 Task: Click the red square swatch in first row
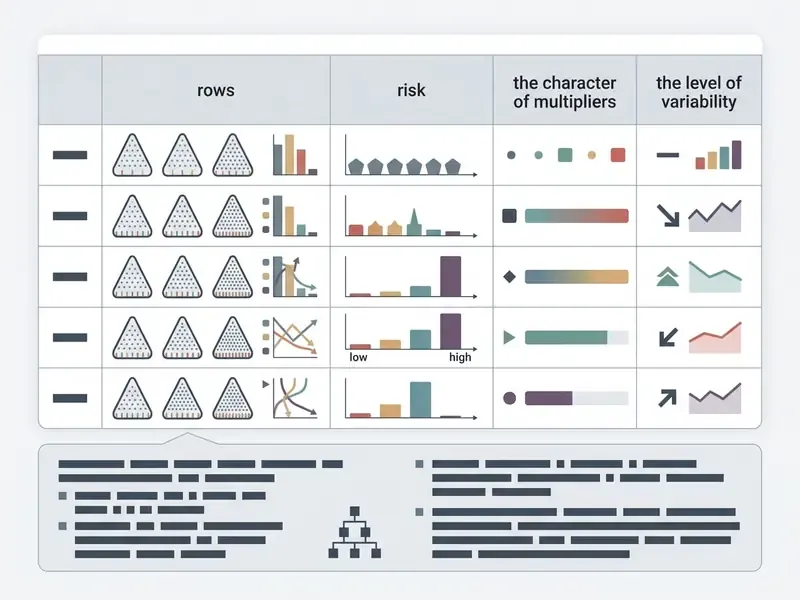[x=618, y=155]
